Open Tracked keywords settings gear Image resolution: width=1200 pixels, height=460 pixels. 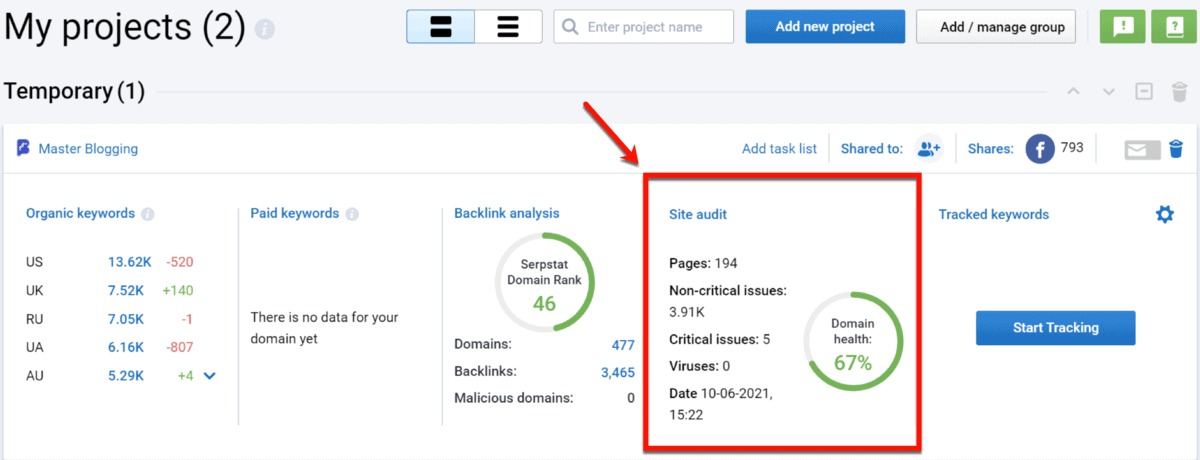(x=1165, y=214)
